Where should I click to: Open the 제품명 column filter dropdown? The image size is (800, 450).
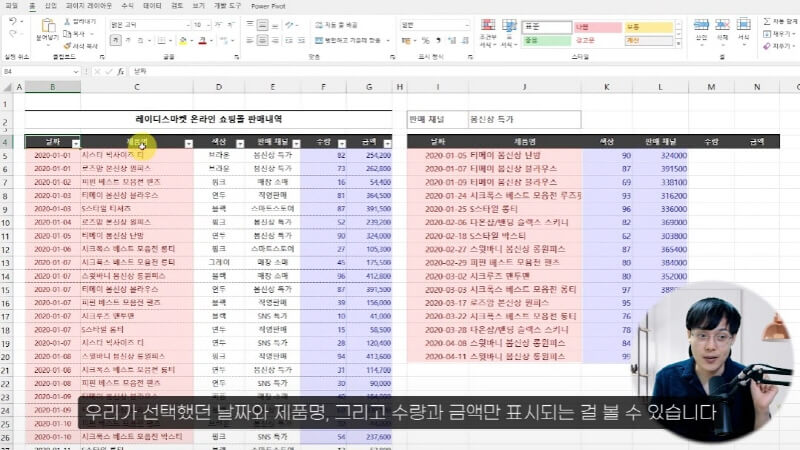189,144
